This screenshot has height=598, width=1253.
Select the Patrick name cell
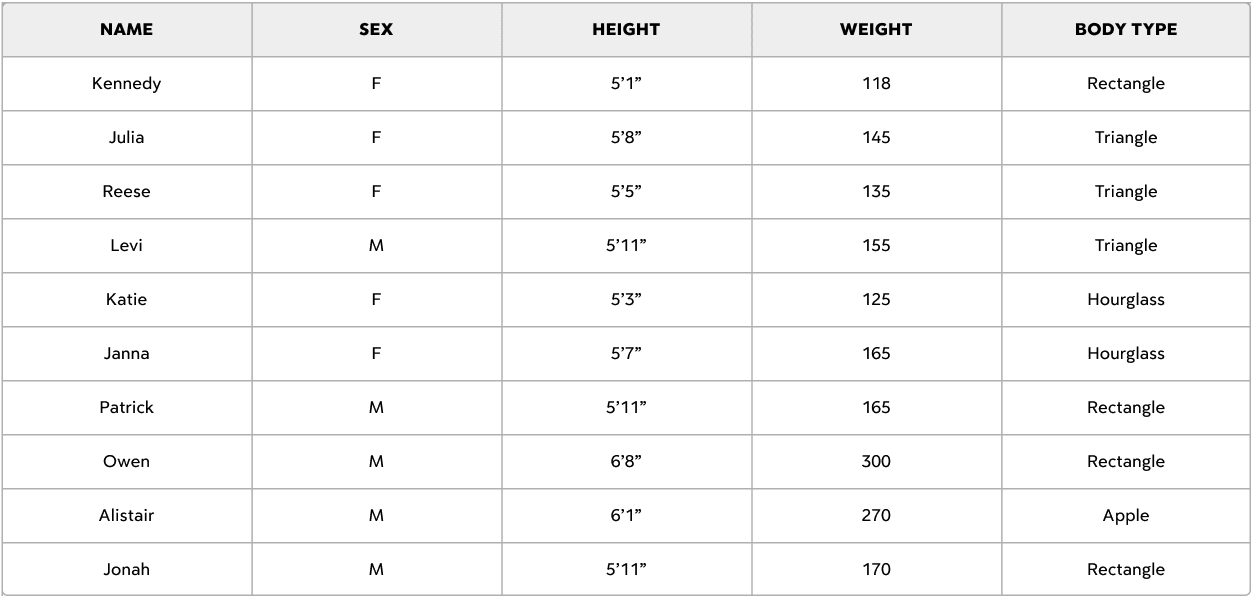[x=127, y=408]
